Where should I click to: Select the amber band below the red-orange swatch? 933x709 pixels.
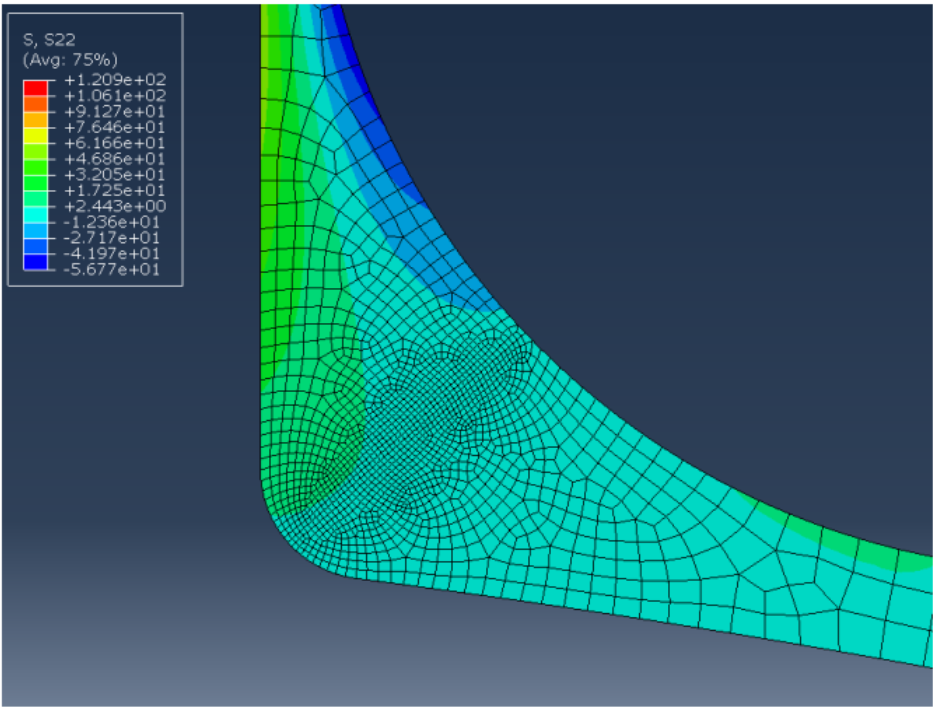pyautogui.click(x=36, y=120)
